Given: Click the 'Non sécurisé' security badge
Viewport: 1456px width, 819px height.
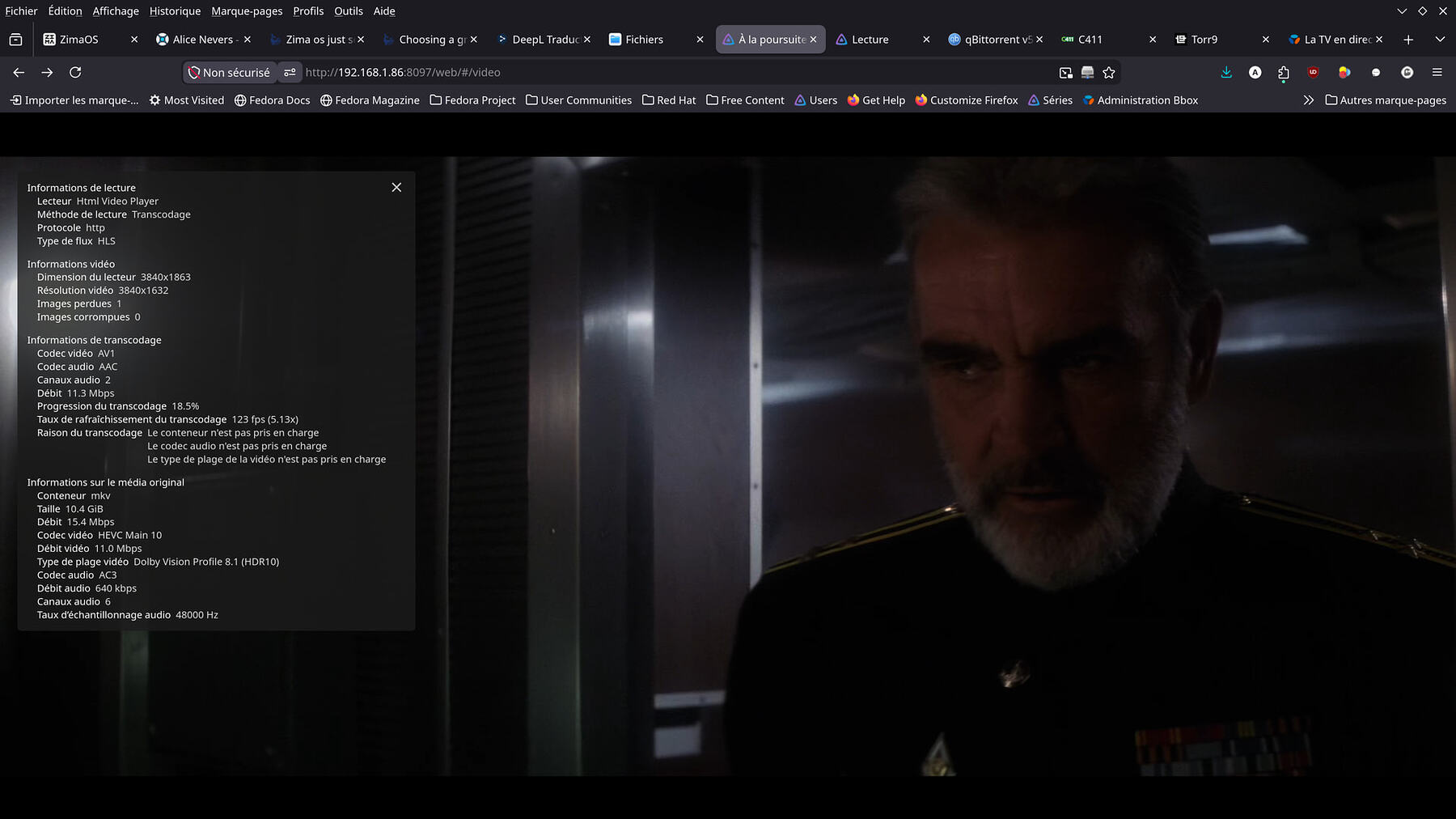Looking at the screenshot, I should [x=230, y=73].
